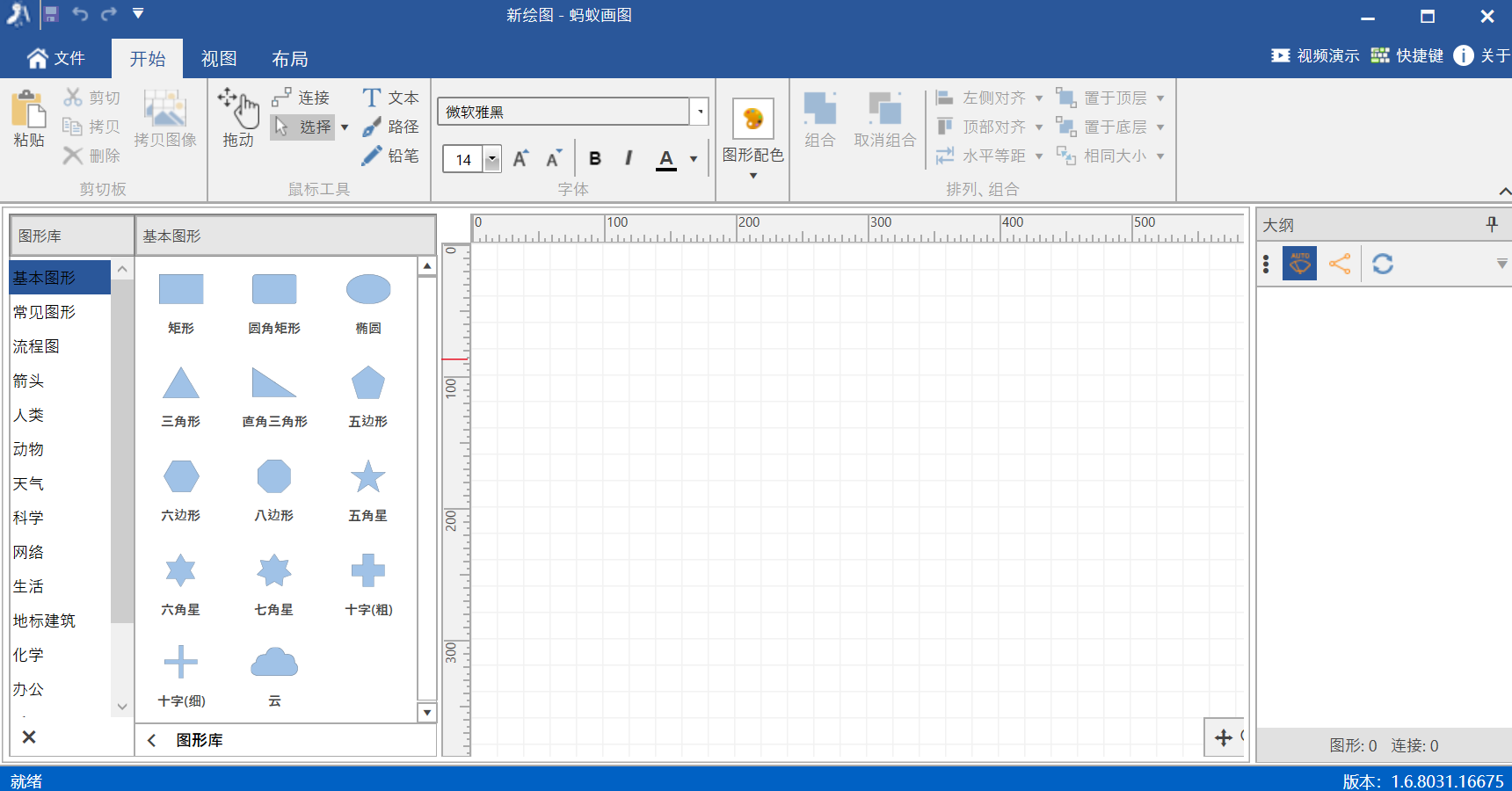
Task: Switch to the Start (开始) ribbon tab
Action: pos(147,58)
